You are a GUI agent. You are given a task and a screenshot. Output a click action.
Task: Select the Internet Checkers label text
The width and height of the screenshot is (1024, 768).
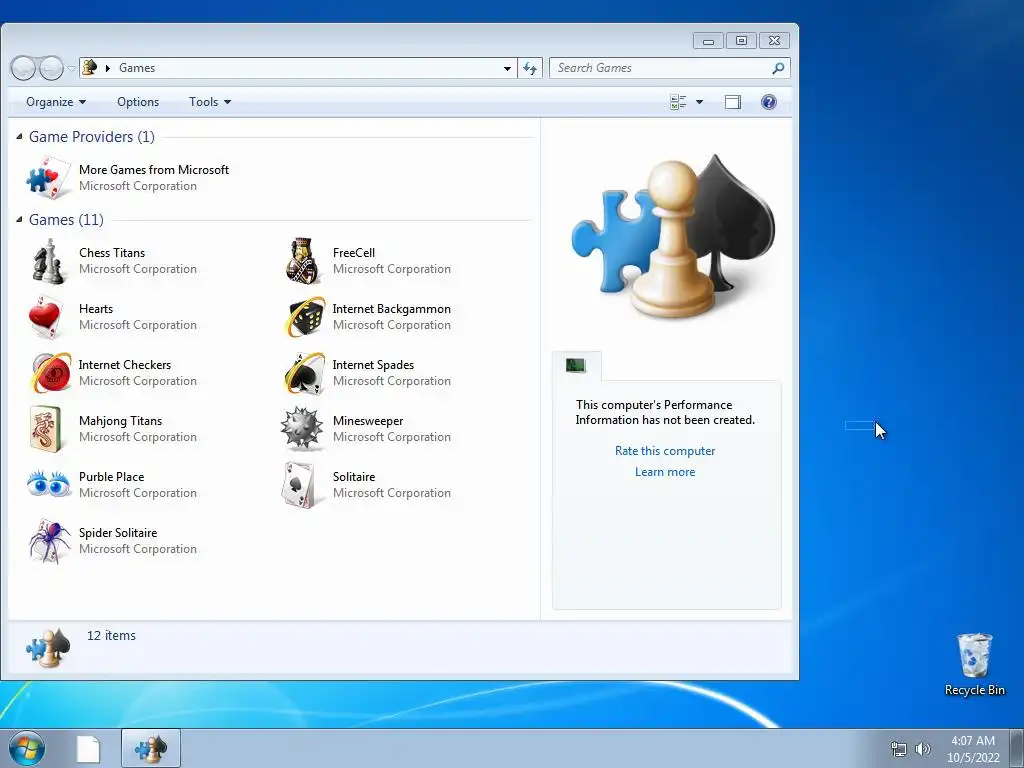click(125, 365)
